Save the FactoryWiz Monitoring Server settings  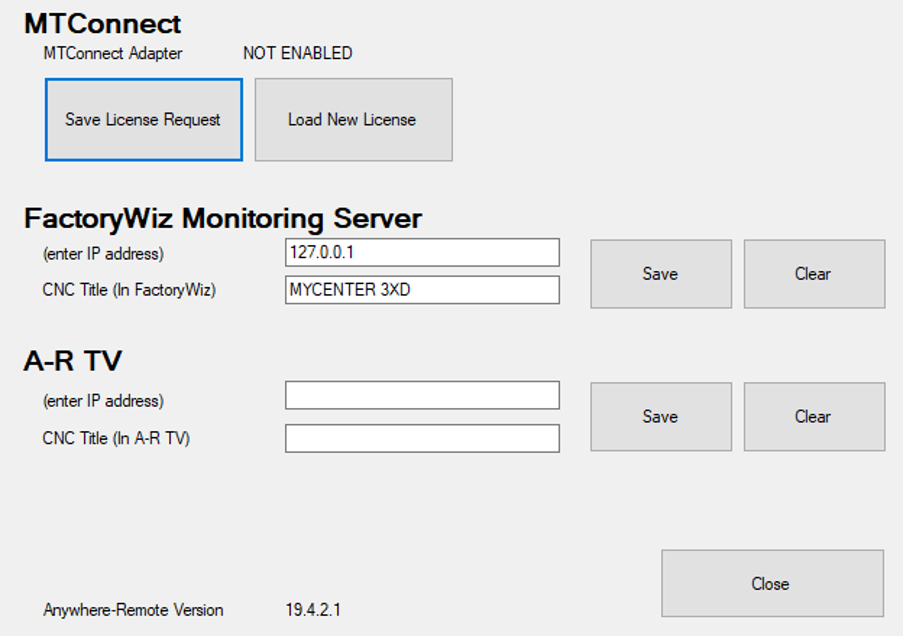(x=661, y=274)
